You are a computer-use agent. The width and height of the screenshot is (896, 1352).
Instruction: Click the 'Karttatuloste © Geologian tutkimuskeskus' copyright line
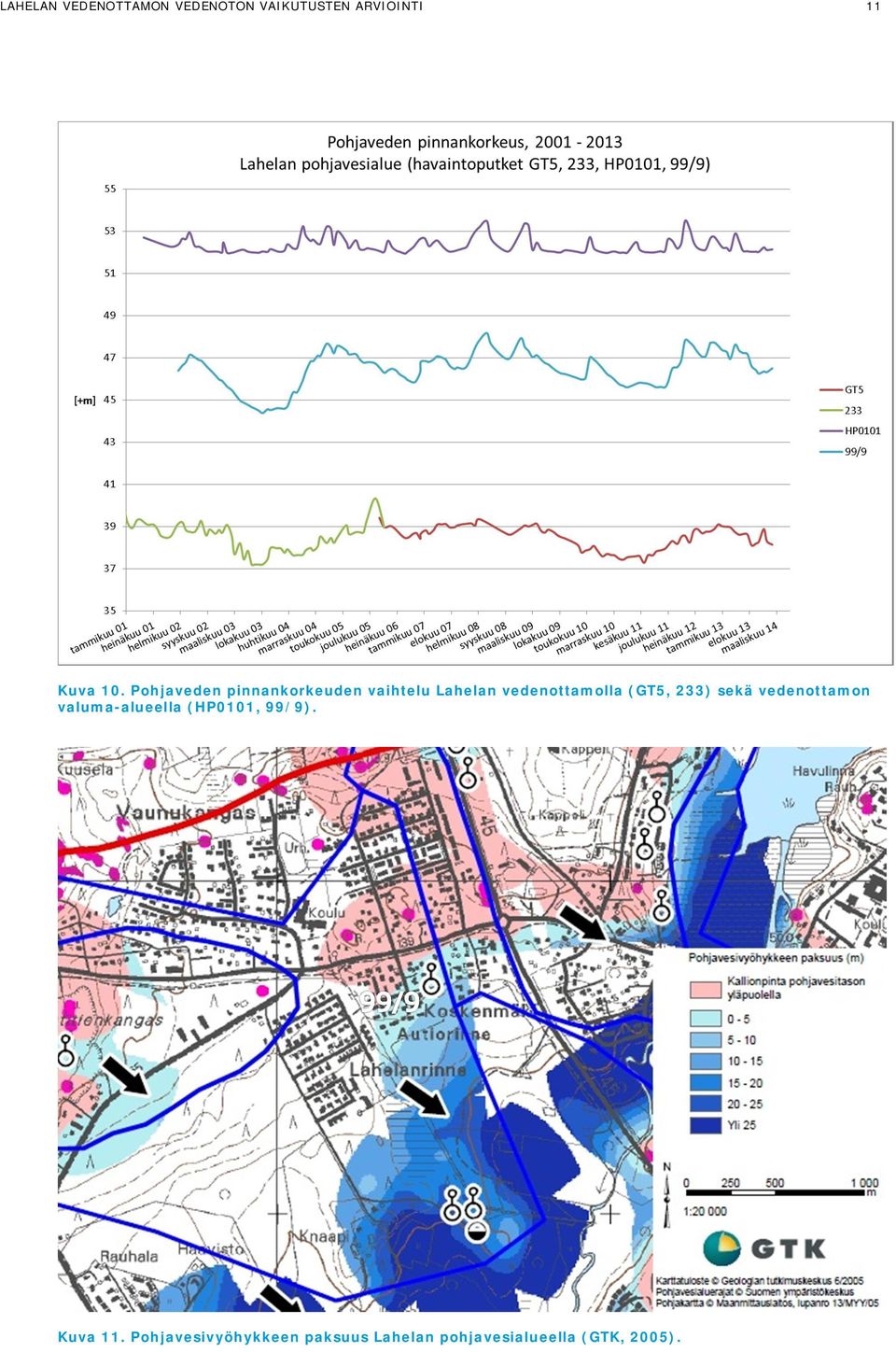(x=760, y=1281)
